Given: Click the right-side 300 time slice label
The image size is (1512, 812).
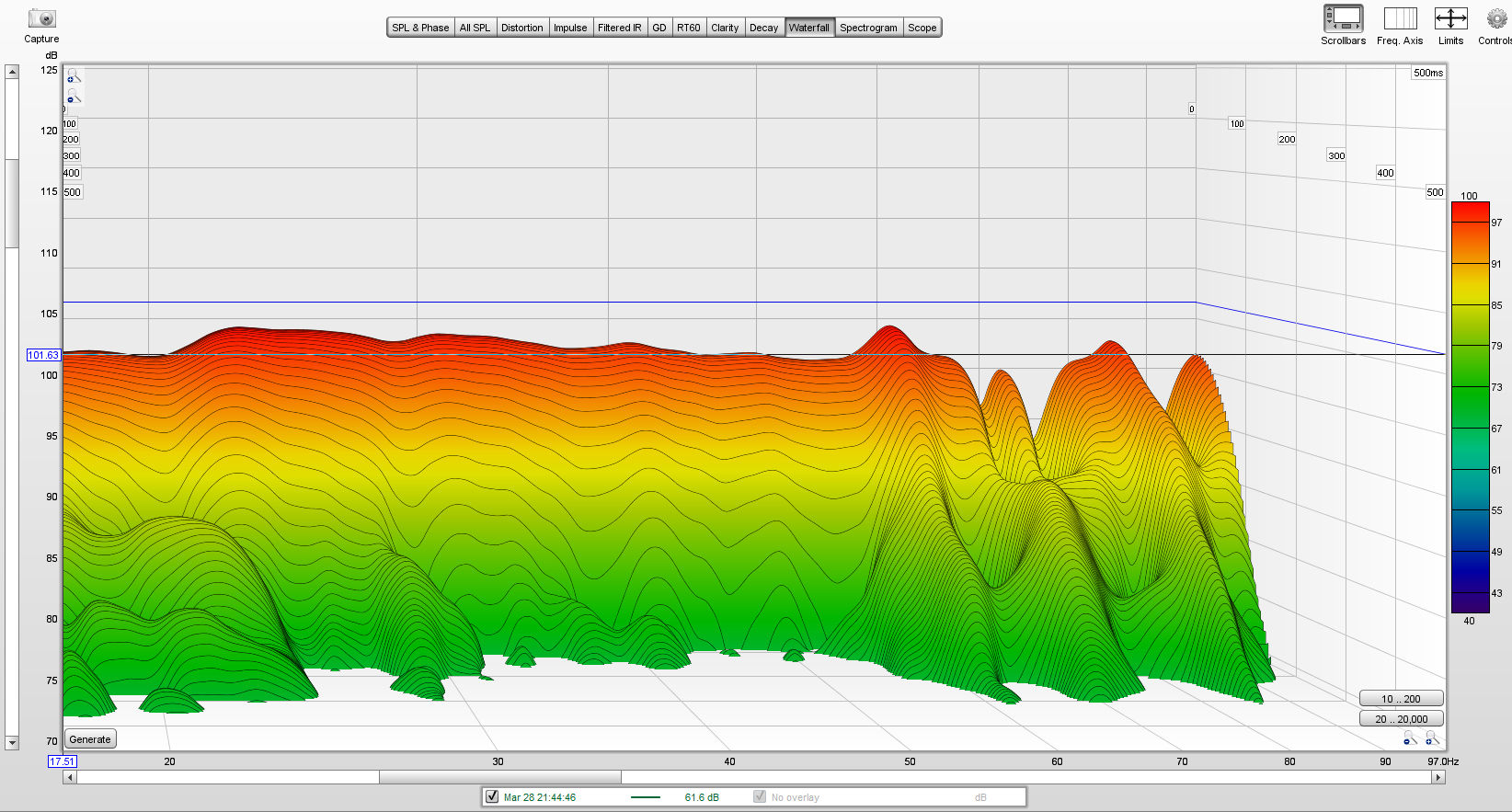Looking at the screenshot, I should [1336, 155].
